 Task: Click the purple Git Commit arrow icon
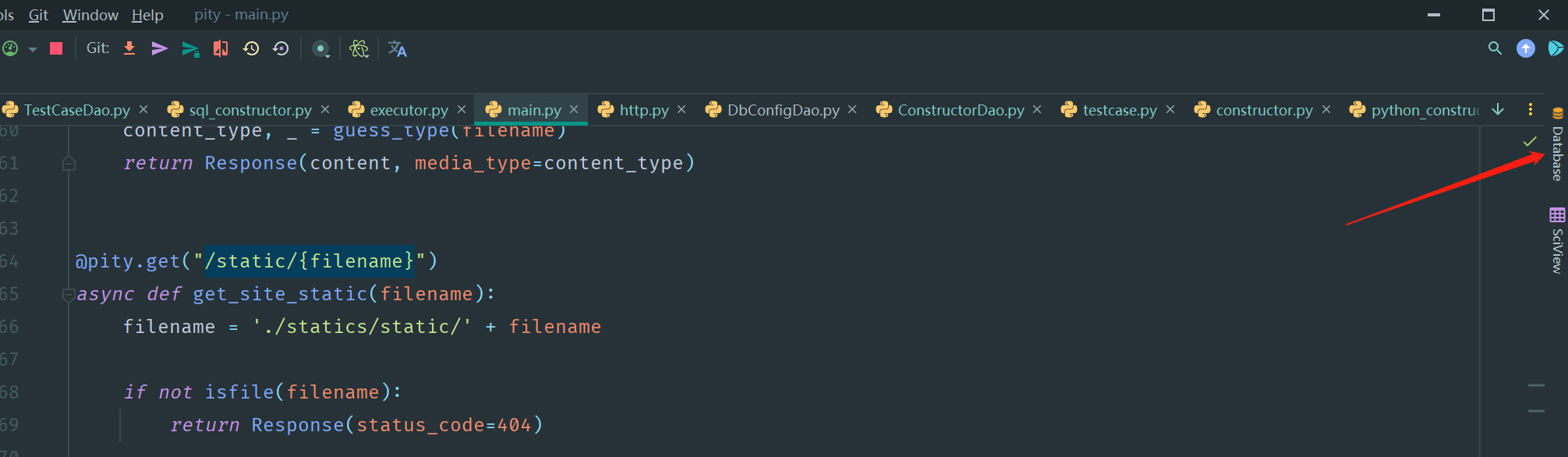159,48
